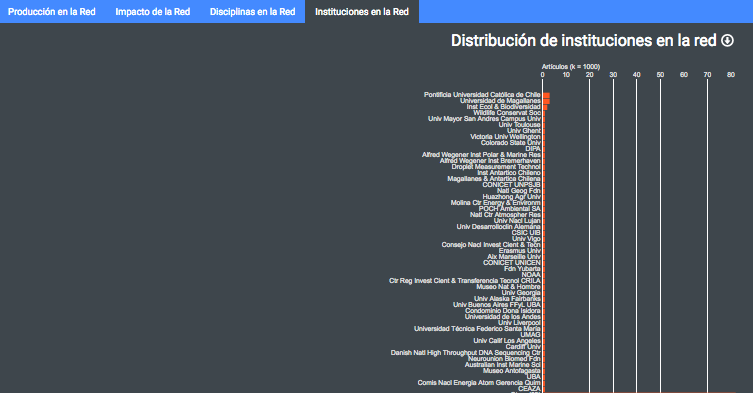Click the Instituciones en la Red tab

coord(362,12)
